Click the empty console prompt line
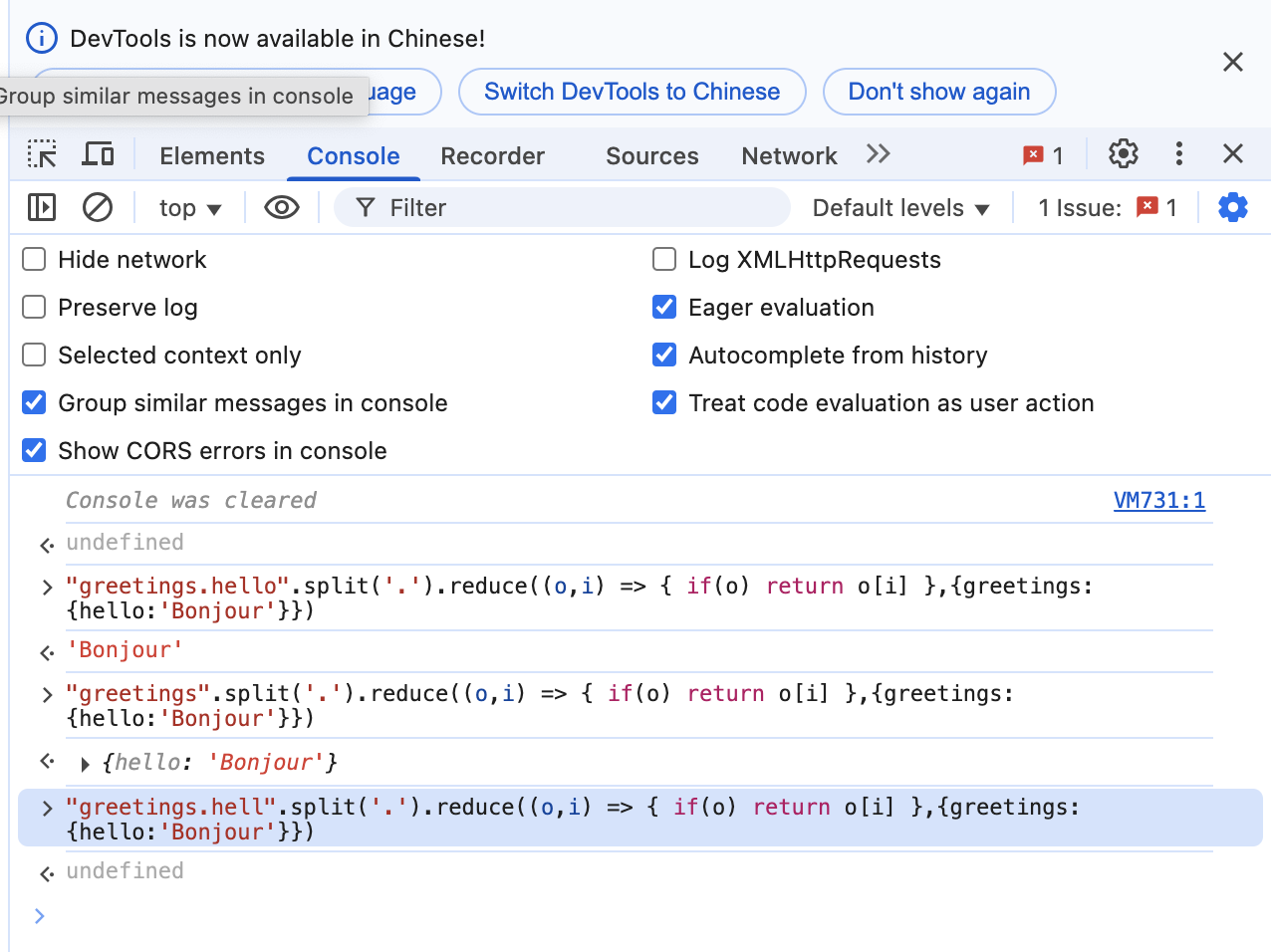Screen dimensions: 1271x952 (x=635, y=916)
